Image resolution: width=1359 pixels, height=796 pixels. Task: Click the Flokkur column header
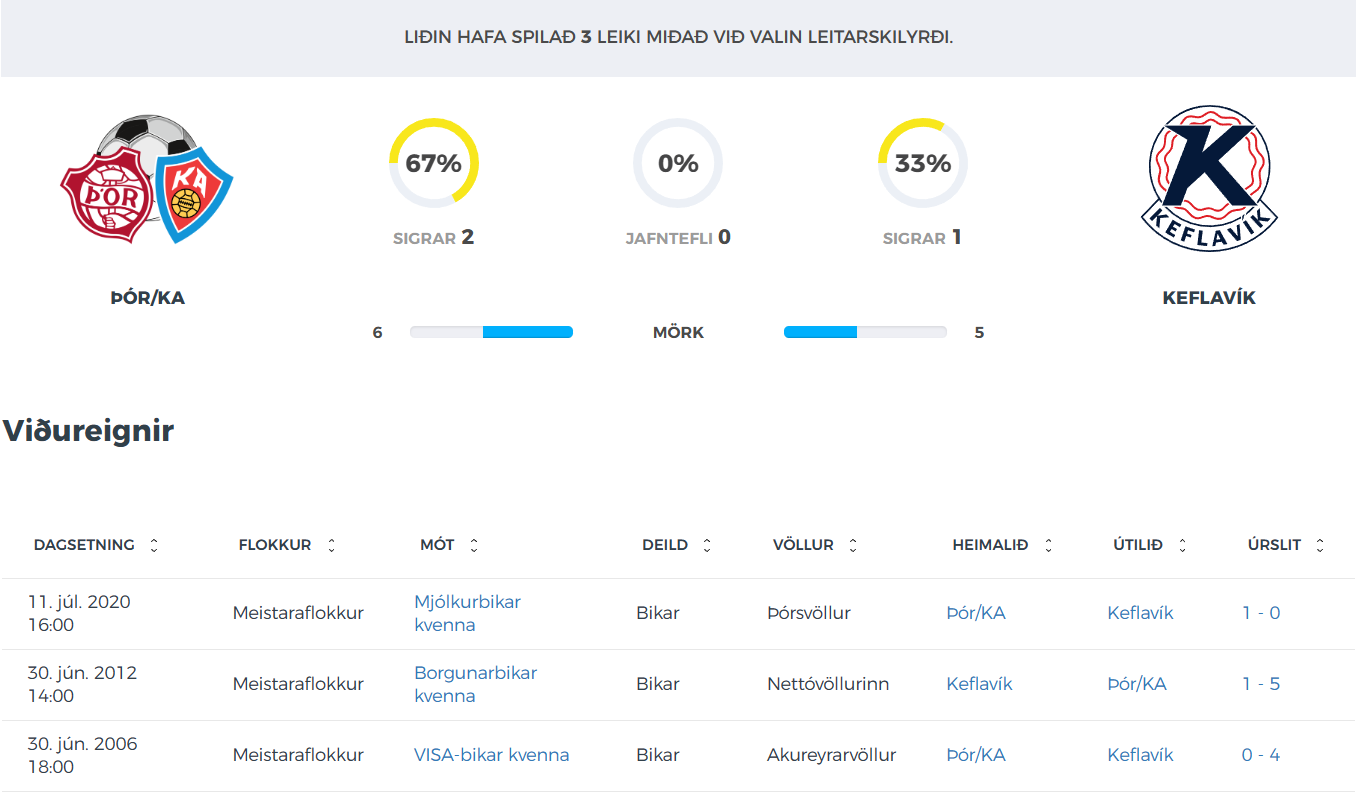pyautogui.click(x=275, y=545)
